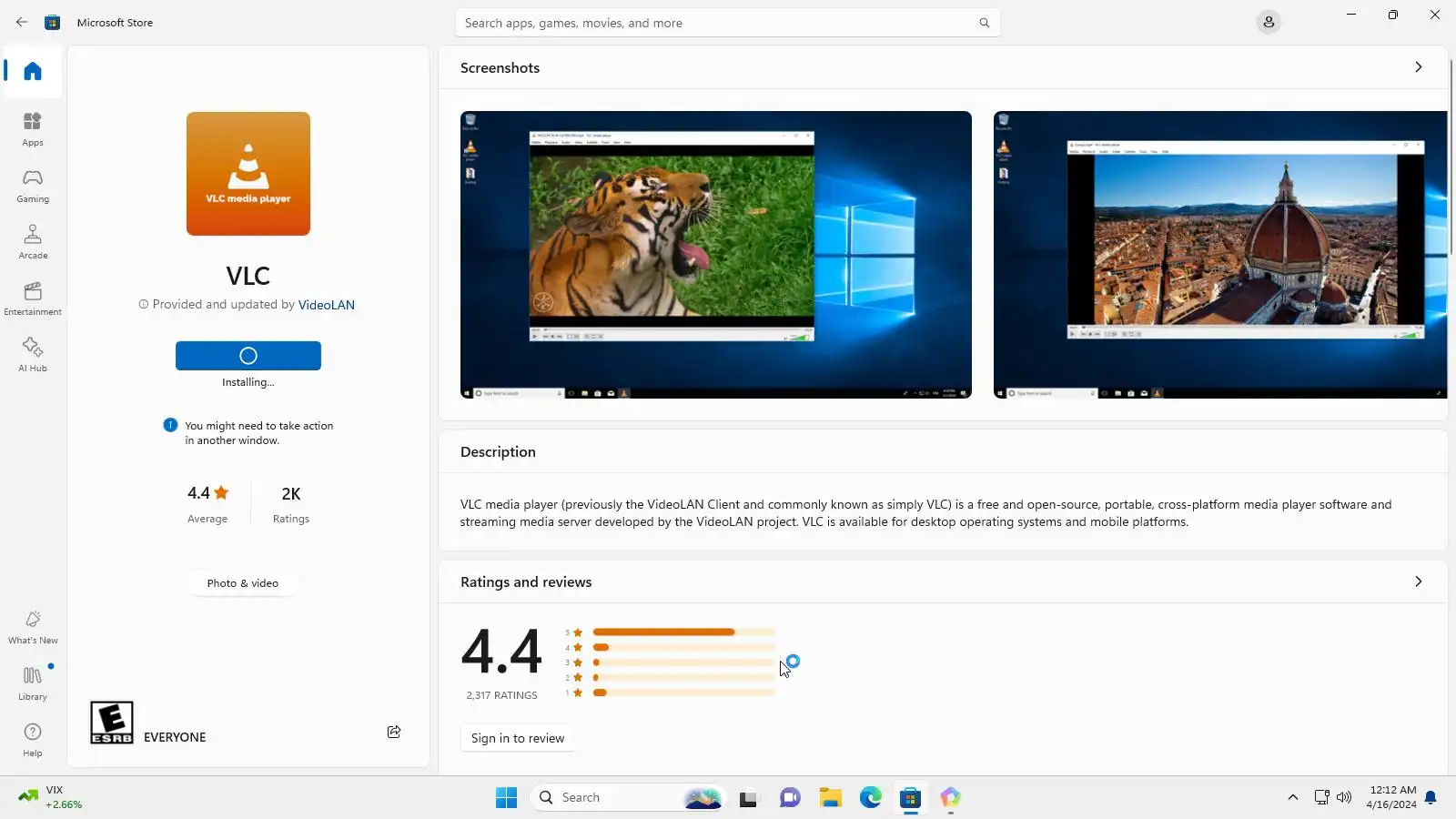Click the VIX stock widget on taskbar
This screenshot has width=1456, height=819.
(x=52, y=797)
